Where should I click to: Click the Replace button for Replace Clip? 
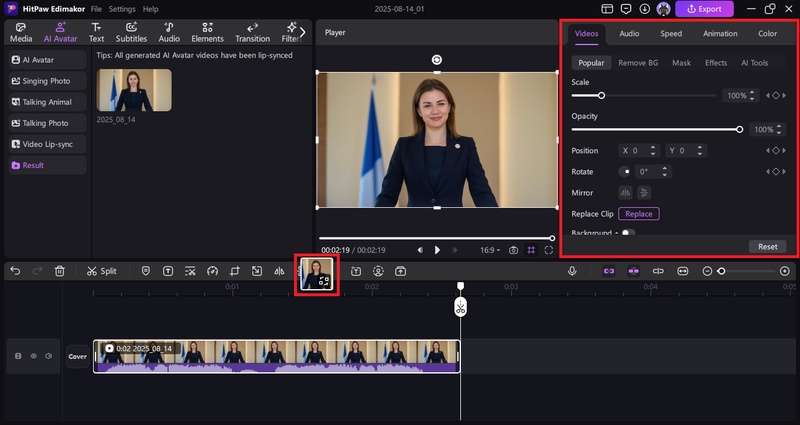[x=639, y=214]
